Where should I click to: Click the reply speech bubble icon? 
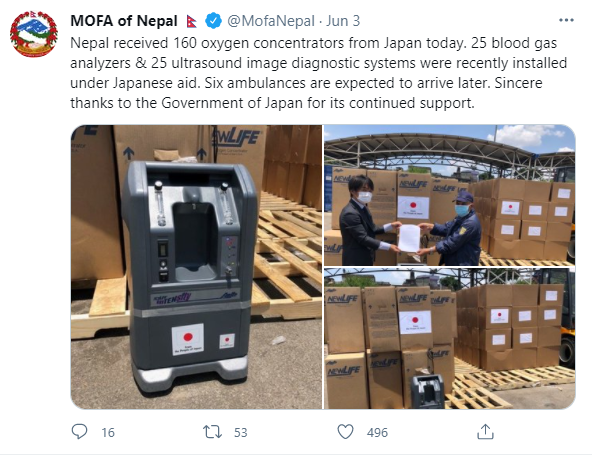[79, 432]
